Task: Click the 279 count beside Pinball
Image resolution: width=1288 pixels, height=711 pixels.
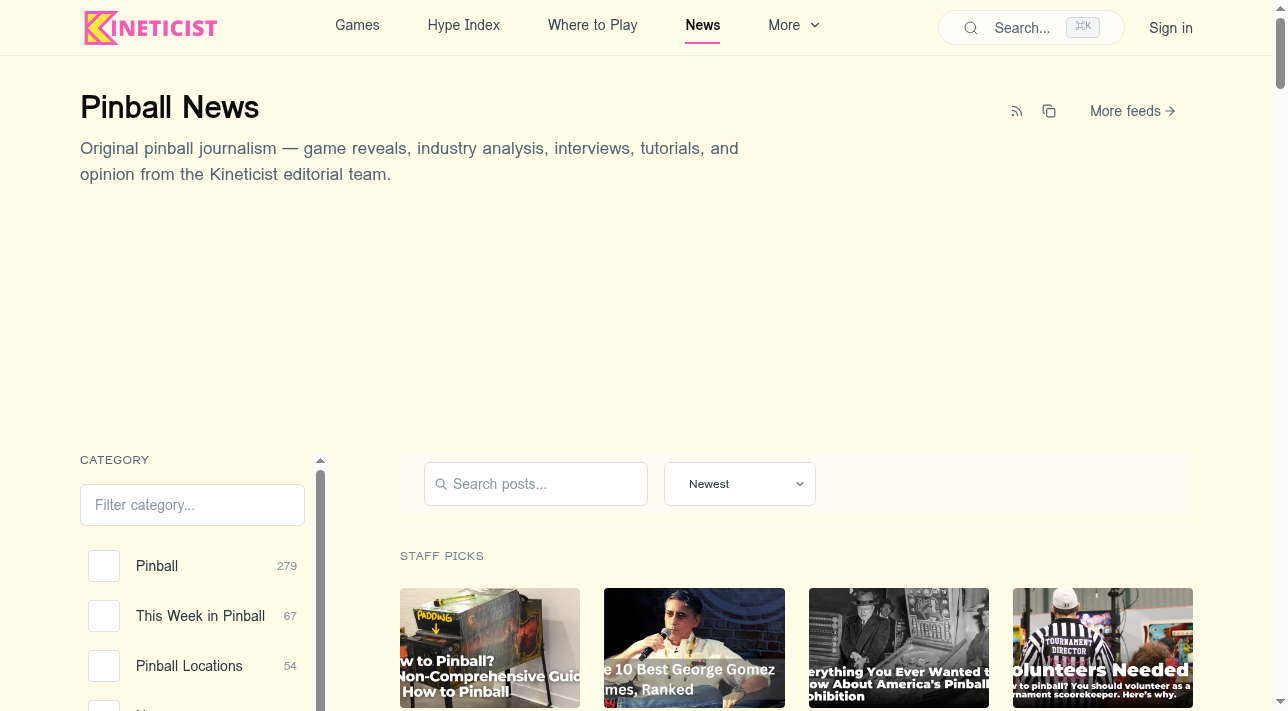Action: point(287,566)
